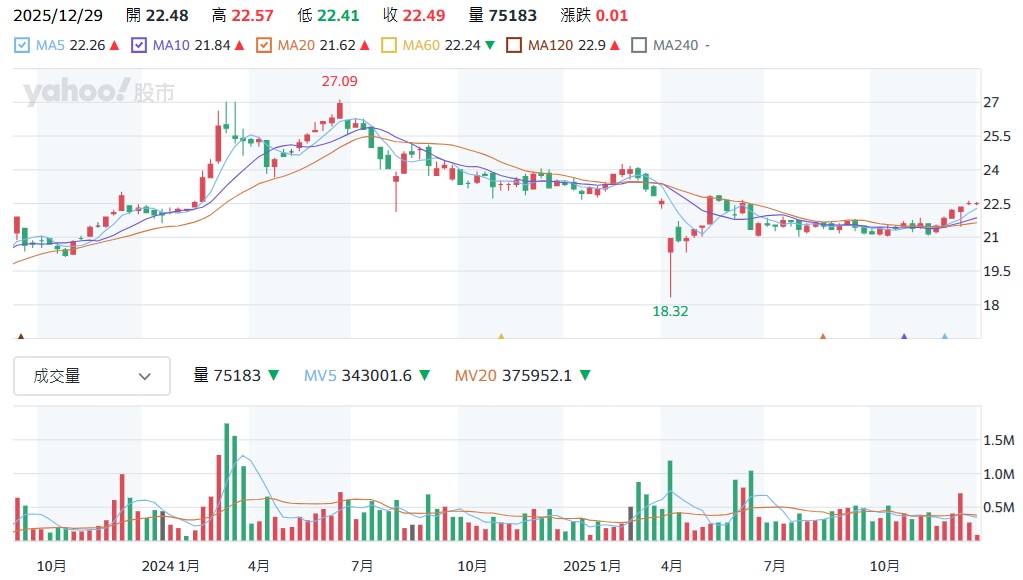
Task: Enable the MA60 moving average checkbox
Action: (390, 45)
